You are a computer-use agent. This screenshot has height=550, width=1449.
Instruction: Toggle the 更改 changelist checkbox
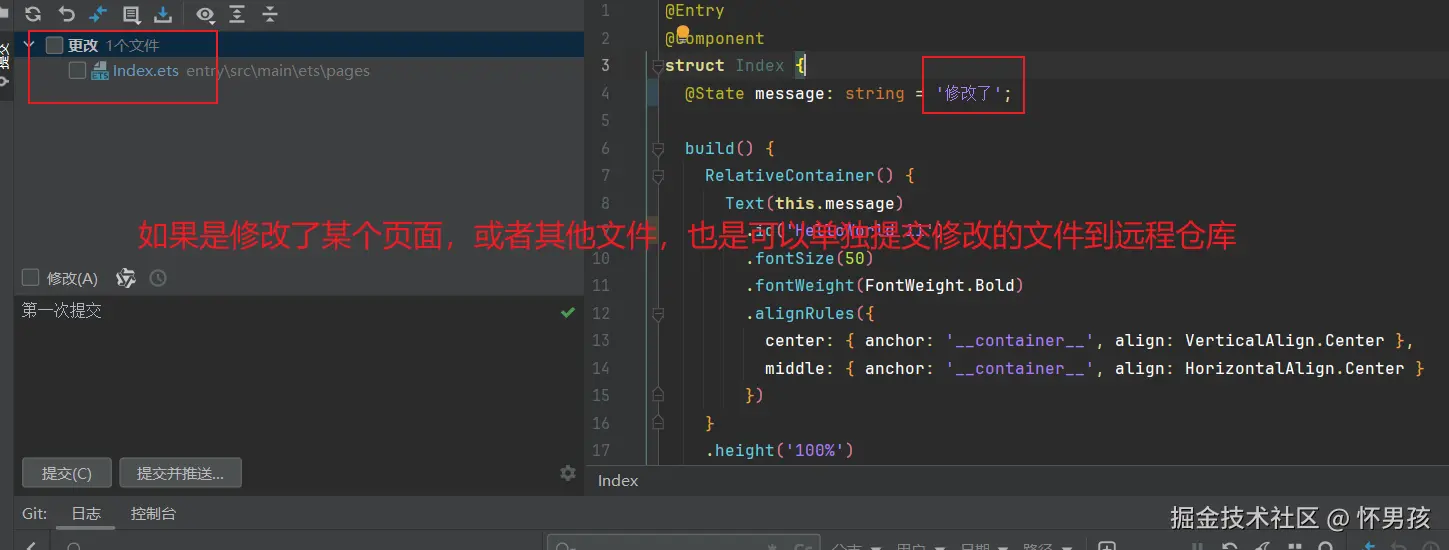click(54, 45)
